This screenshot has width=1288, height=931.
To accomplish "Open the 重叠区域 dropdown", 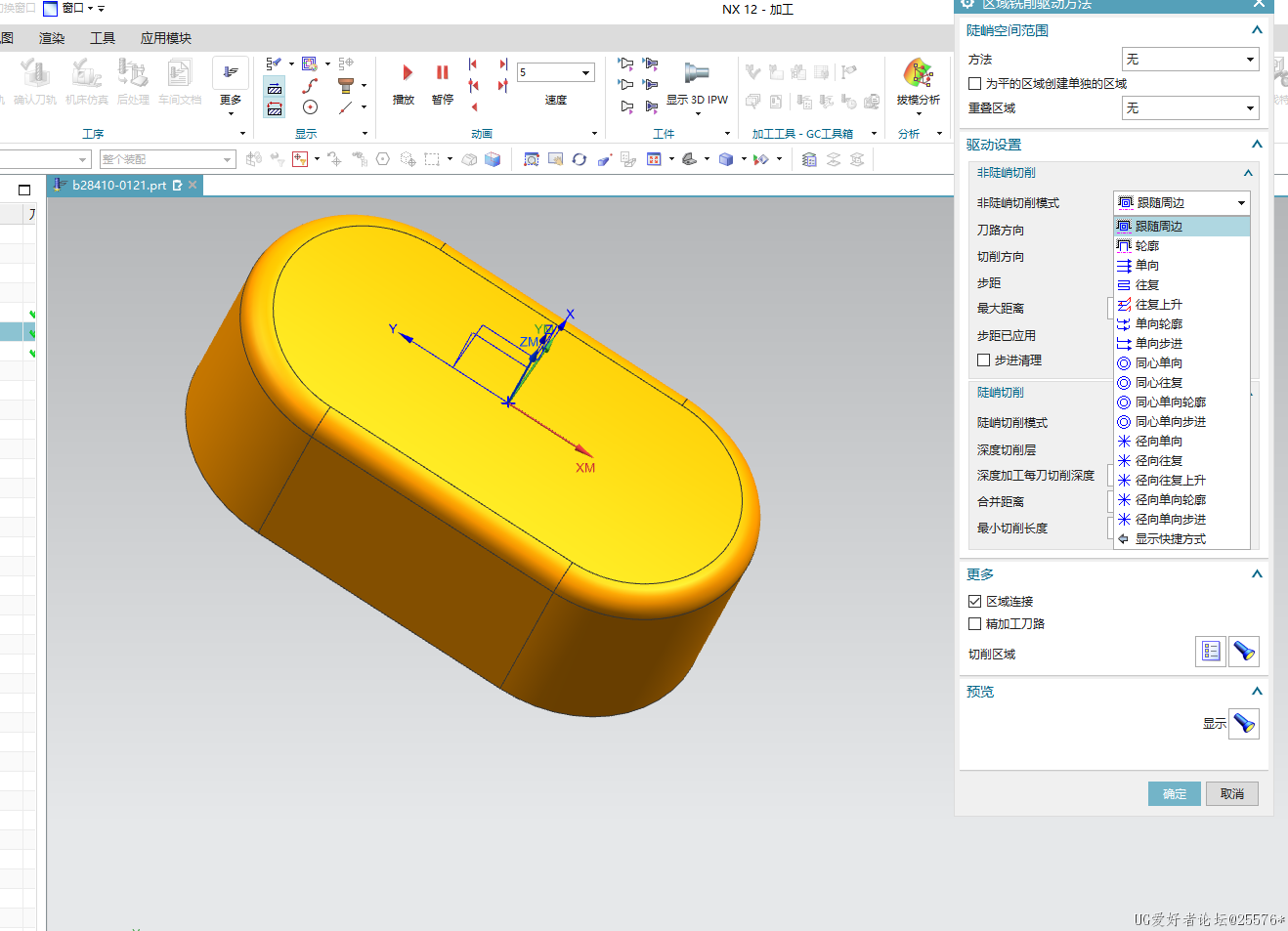I will [1190, 108].
